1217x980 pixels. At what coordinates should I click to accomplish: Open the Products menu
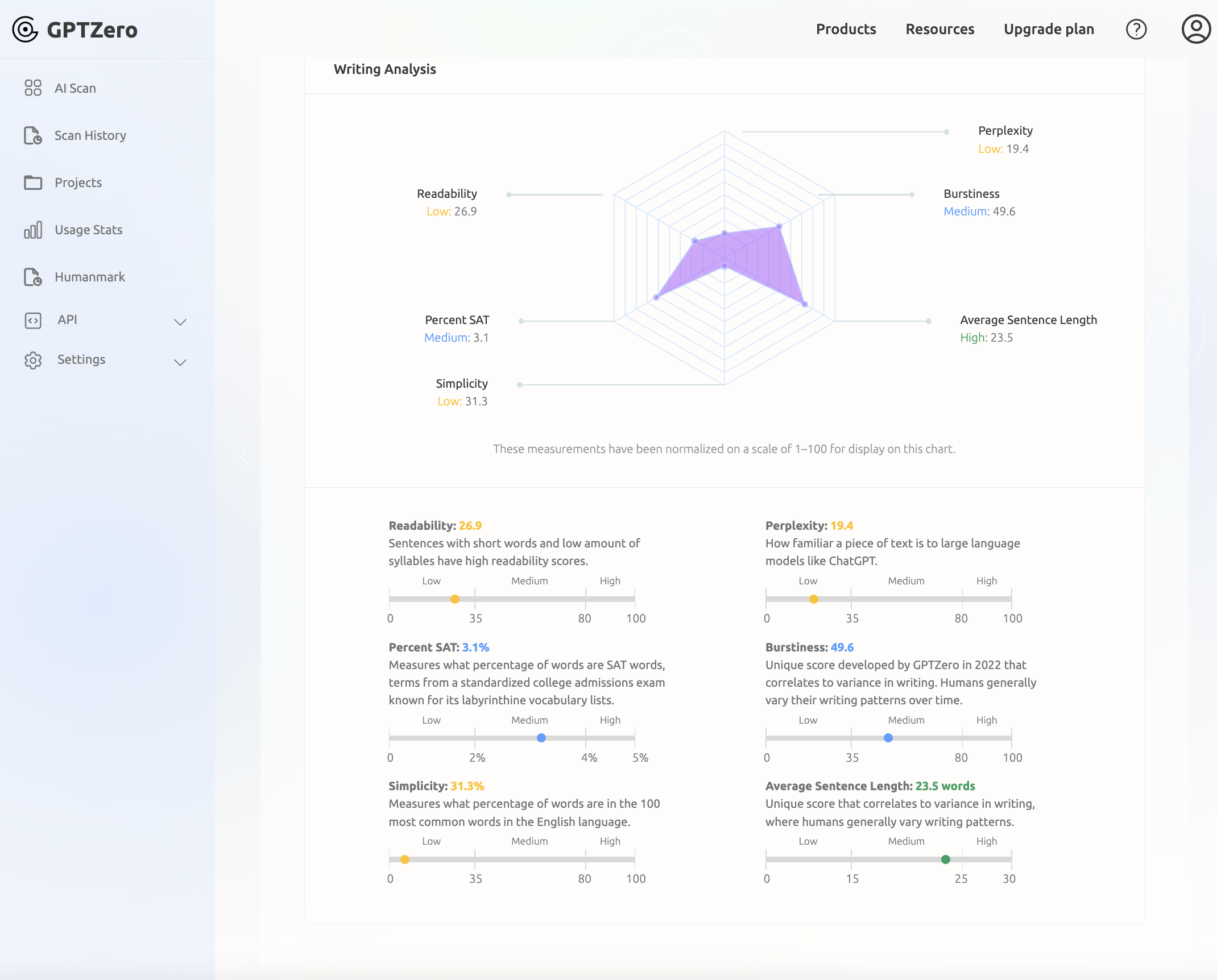pos(846,30)
